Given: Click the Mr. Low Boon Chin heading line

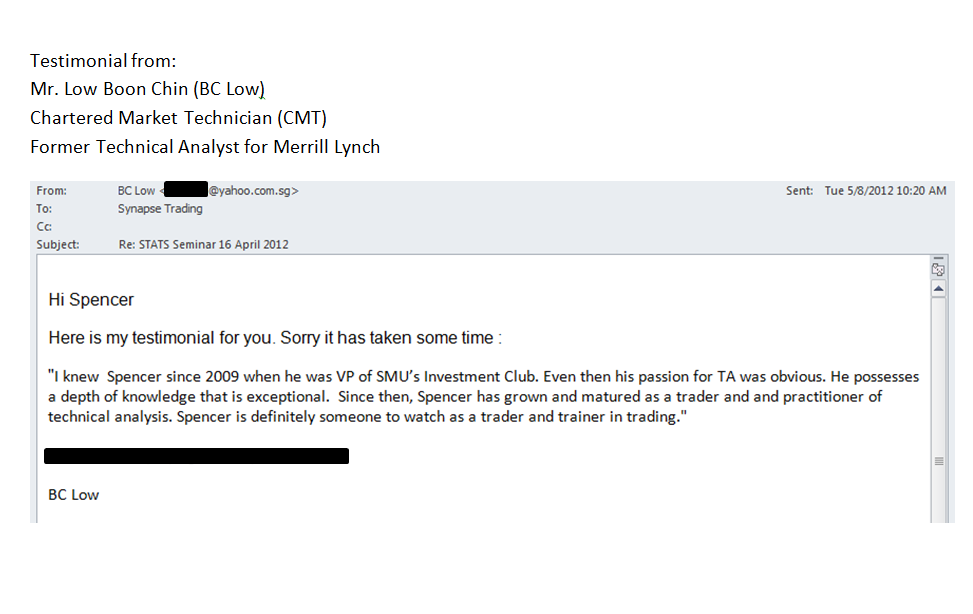Looking at the screenshot, I should coord(147,89).
